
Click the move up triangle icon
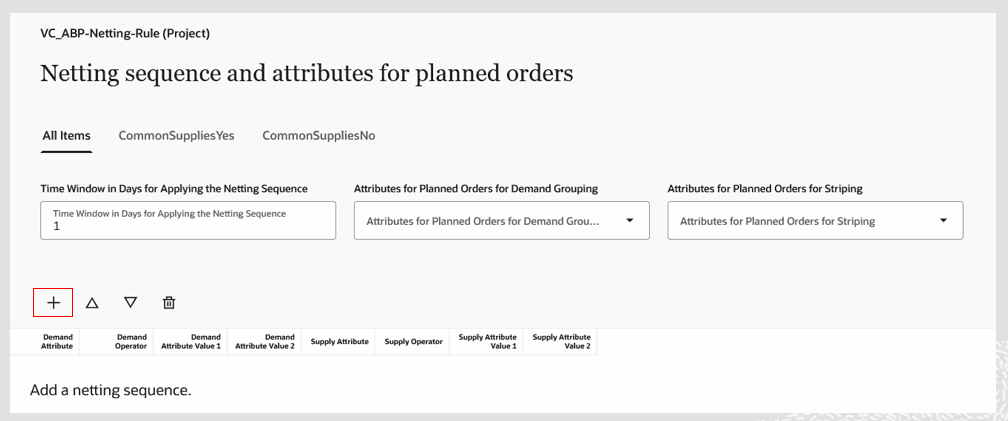(x=92, y=302)
